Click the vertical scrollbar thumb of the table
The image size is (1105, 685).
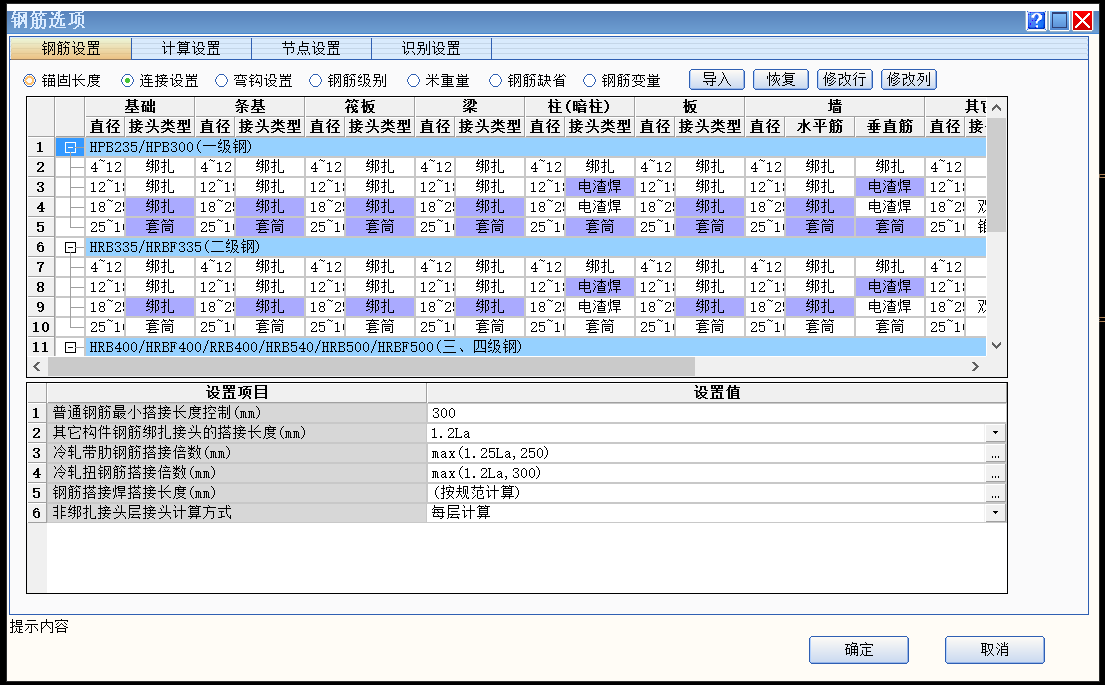[996, 175]
